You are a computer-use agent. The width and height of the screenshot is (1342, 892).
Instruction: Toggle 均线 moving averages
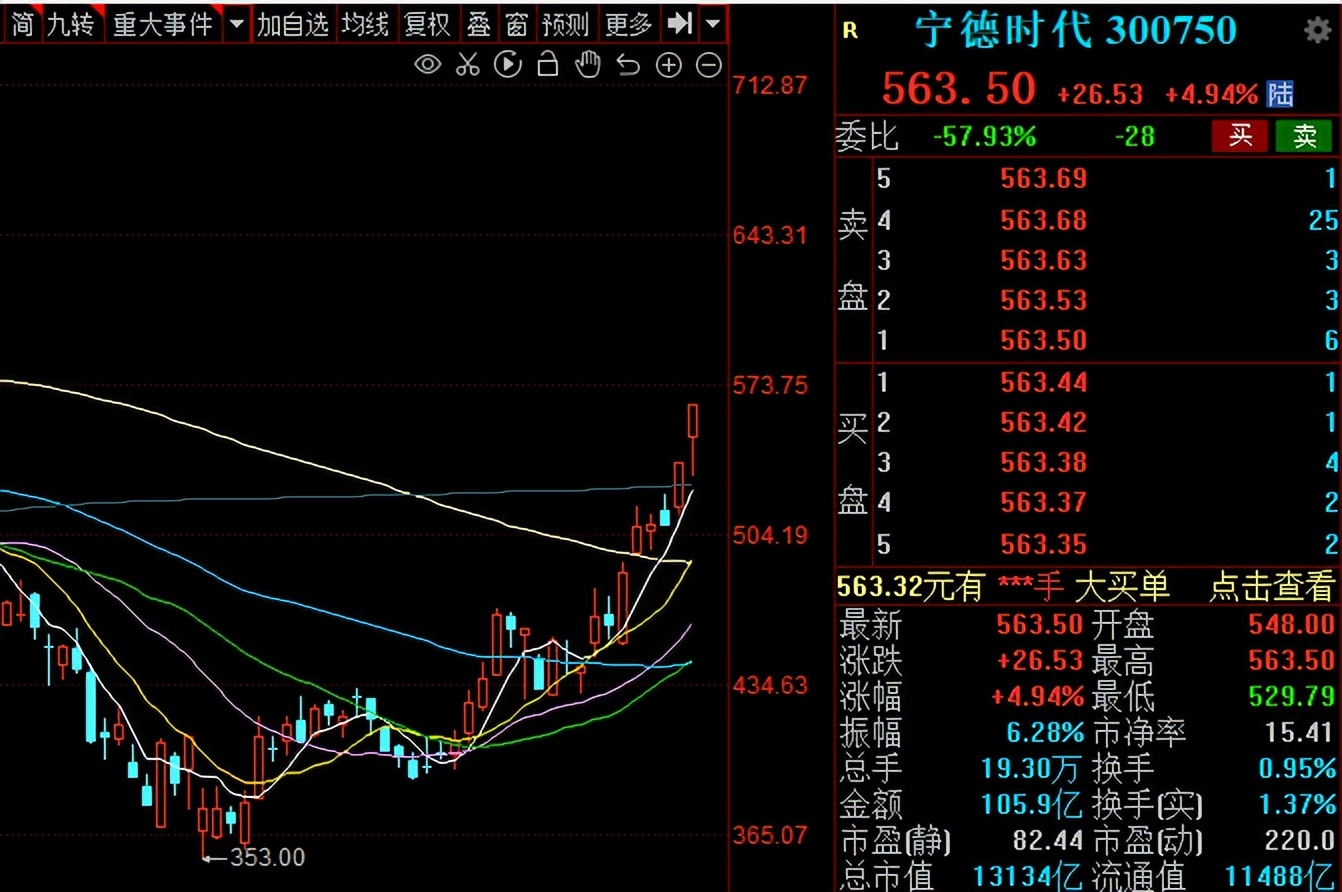pyautogui.click(x=365, y=23)
